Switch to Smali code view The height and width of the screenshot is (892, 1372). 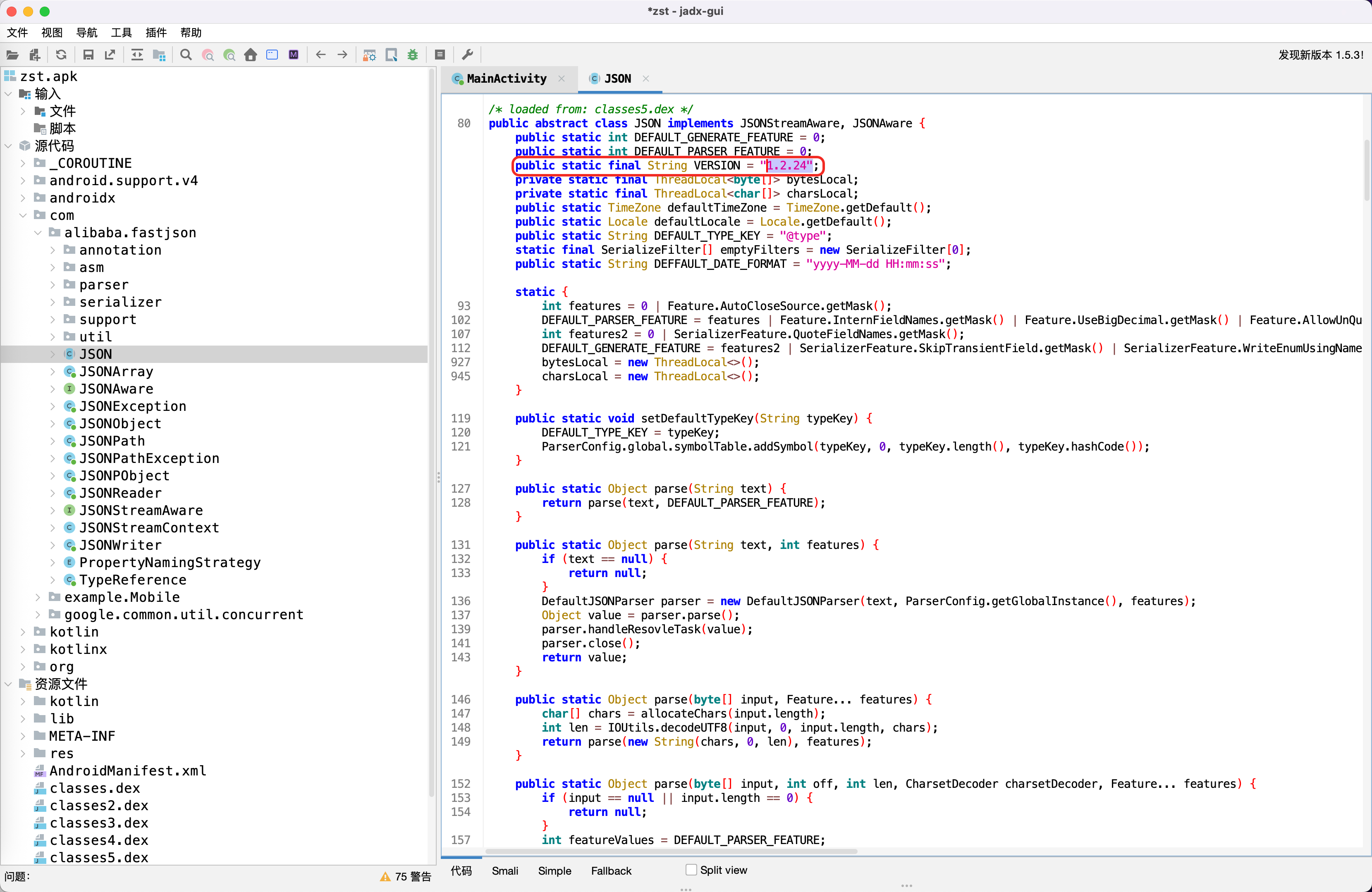(504, 871)
